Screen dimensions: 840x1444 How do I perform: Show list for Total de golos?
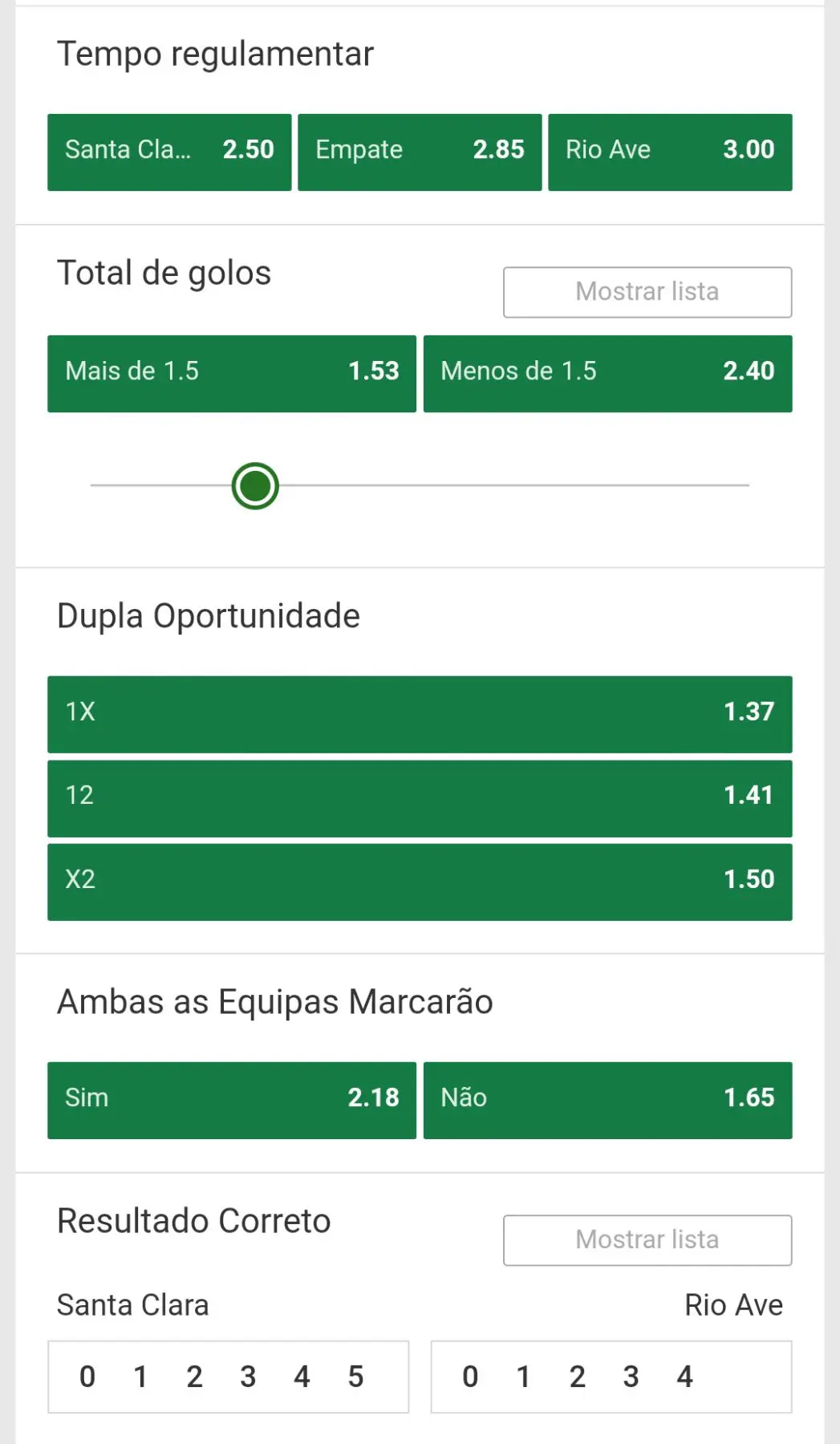coord(647,292)
